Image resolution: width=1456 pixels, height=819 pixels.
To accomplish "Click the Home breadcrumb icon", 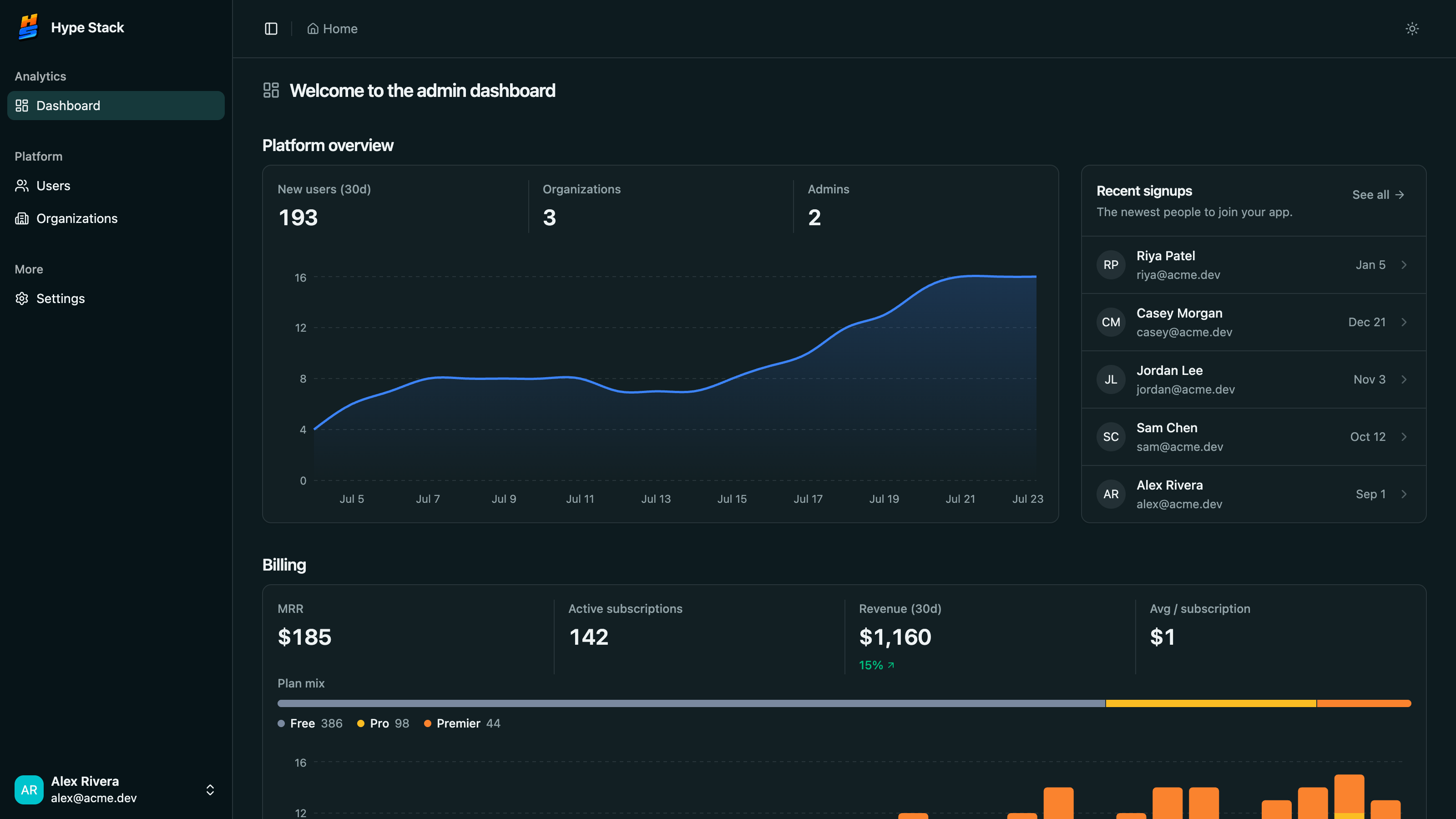I will pos(313,29).
